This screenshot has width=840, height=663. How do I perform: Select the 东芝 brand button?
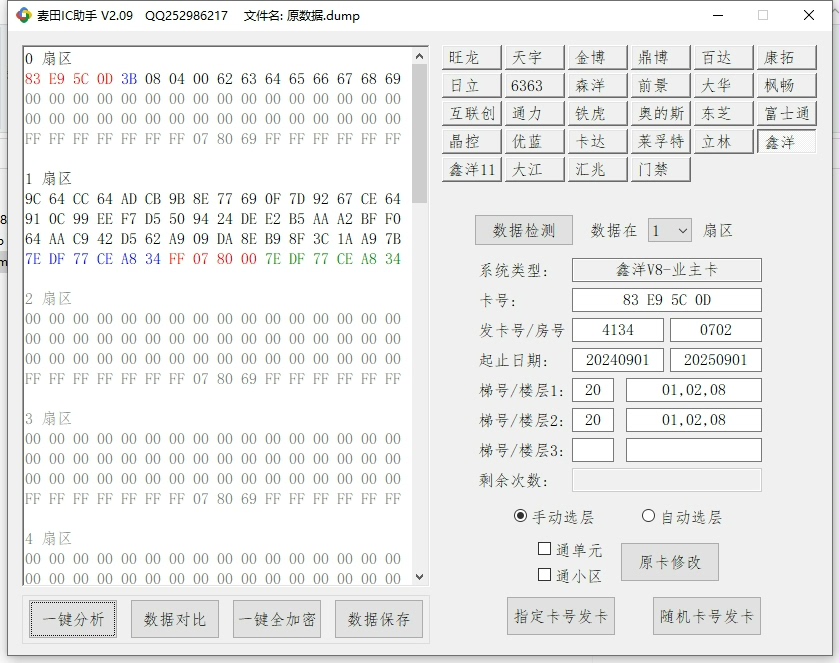point(723,114)
